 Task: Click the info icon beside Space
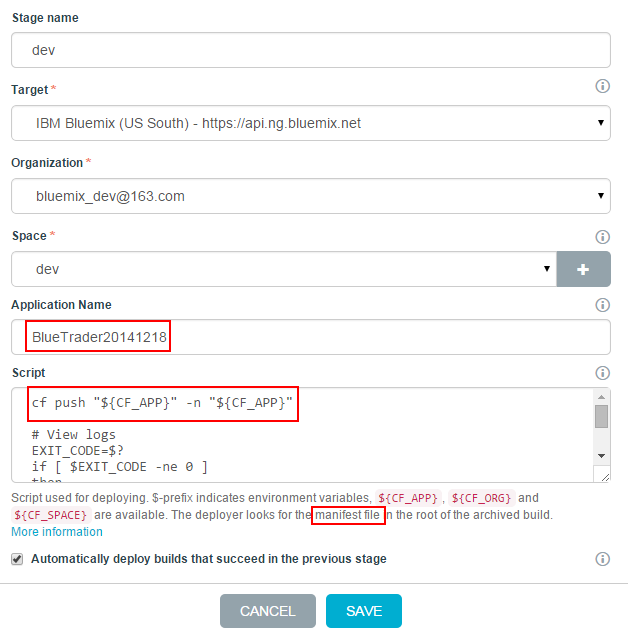point(602,237)
